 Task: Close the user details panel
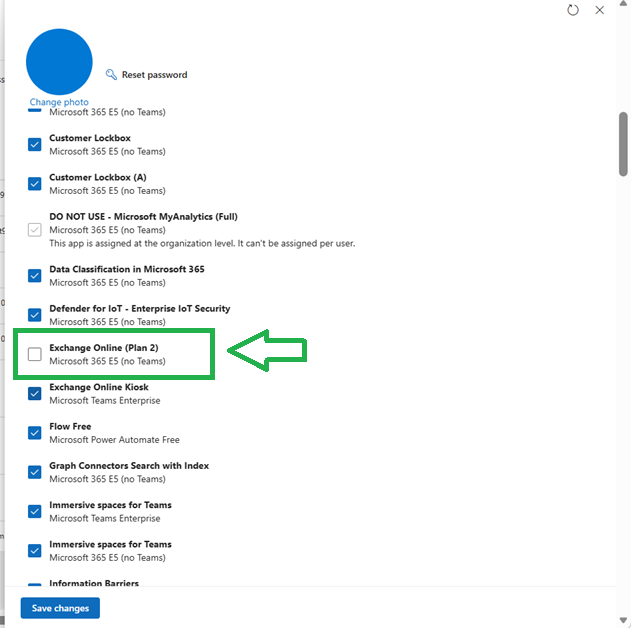pyautogui.click(x=600, y=10)
